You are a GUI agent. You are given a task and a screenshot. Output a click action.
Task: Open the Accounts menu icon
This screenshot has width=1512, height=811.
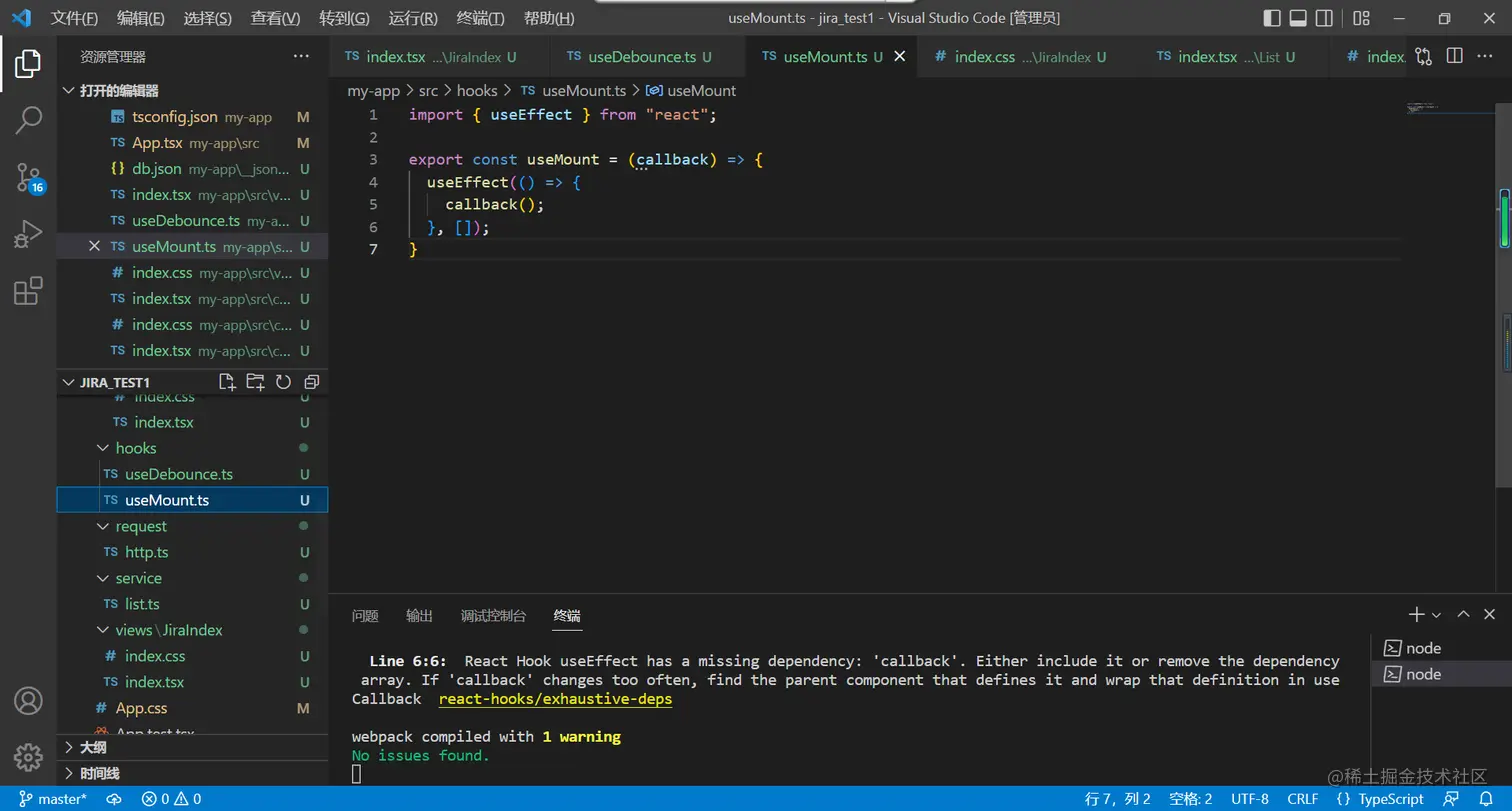pos(28,700)
